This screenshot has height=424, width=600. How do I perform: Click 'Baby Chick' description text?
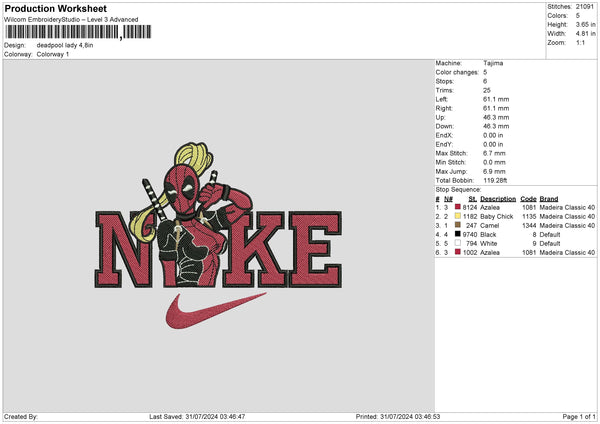pos(497,217)
